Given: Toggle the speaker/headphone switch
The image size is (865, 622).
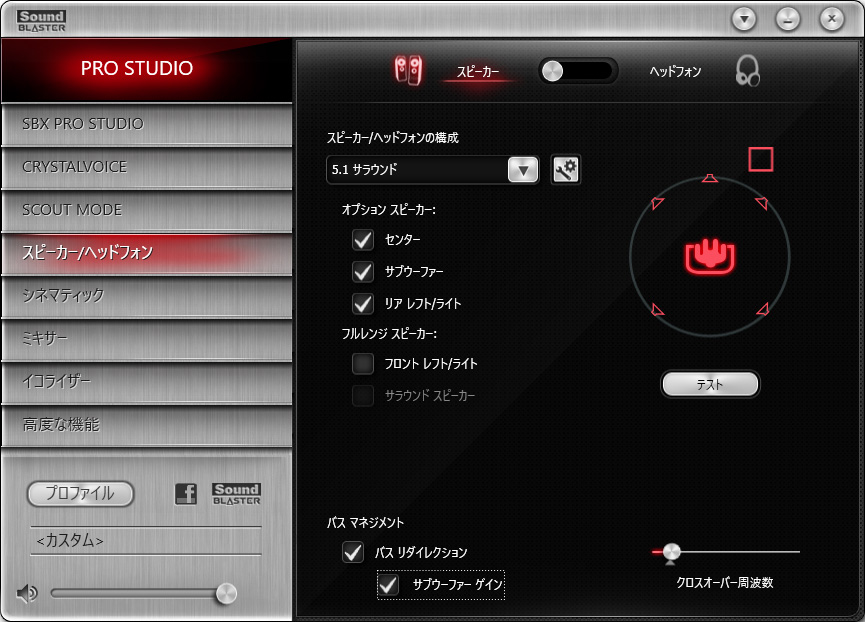Looking at the screenshot, I should pos(578,71).
